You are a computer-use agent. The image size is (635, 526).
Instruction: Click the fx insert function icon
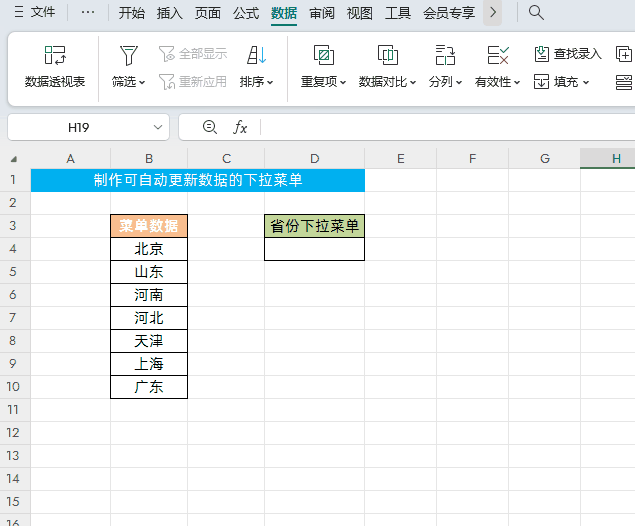tap(240, 128)
